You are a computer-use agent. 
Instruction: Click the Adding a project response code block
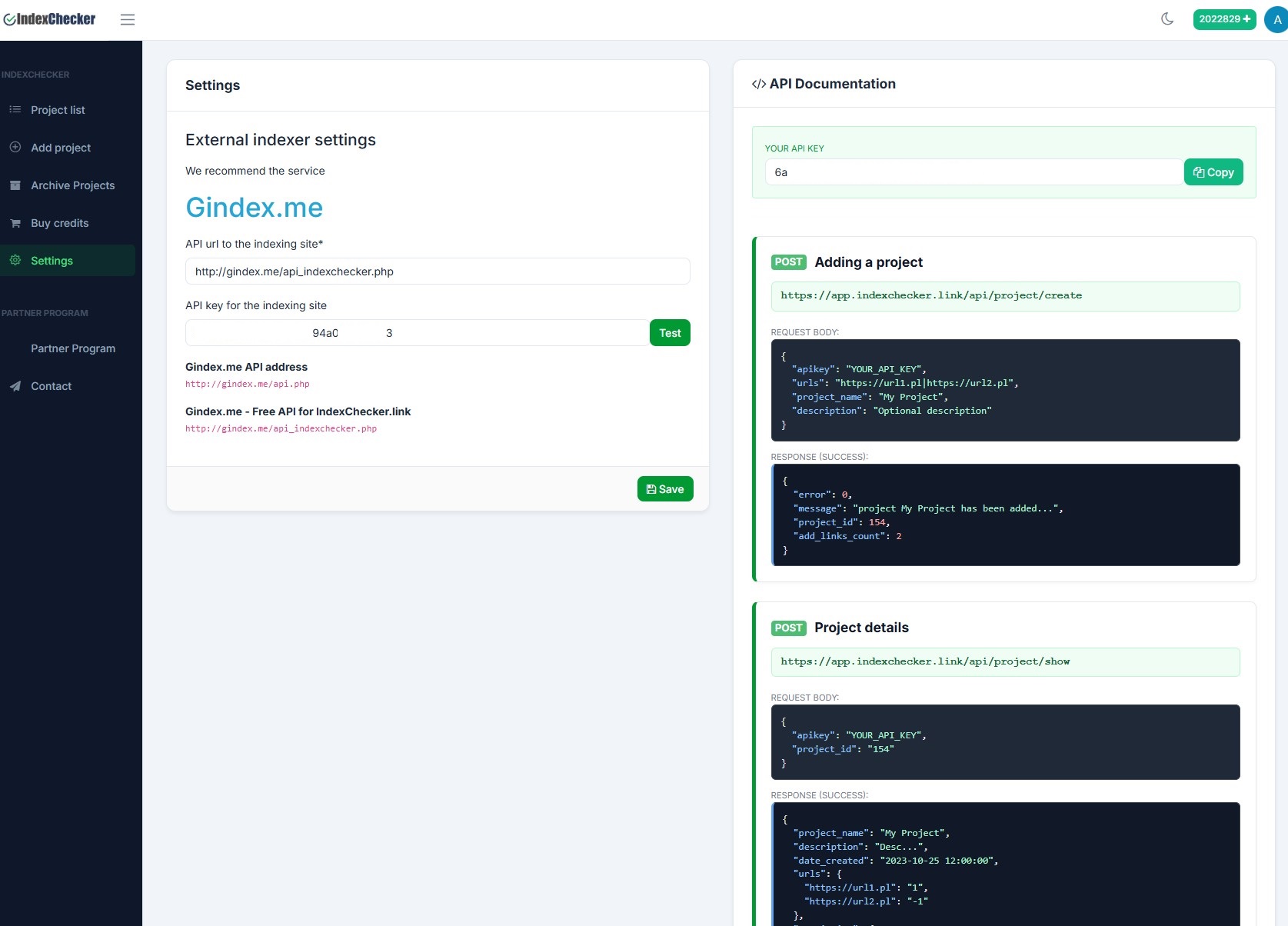(1005, 515)
